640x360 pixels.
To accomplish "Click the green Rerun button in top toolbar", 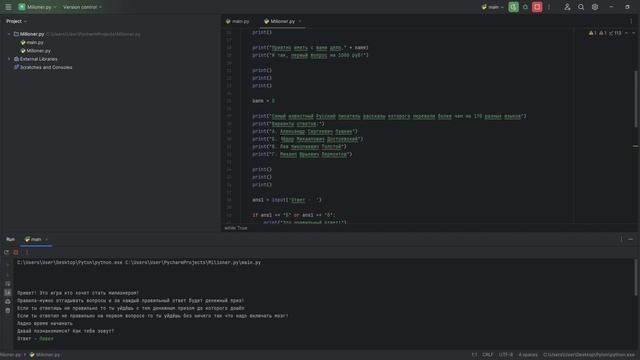I will point(513,7).
